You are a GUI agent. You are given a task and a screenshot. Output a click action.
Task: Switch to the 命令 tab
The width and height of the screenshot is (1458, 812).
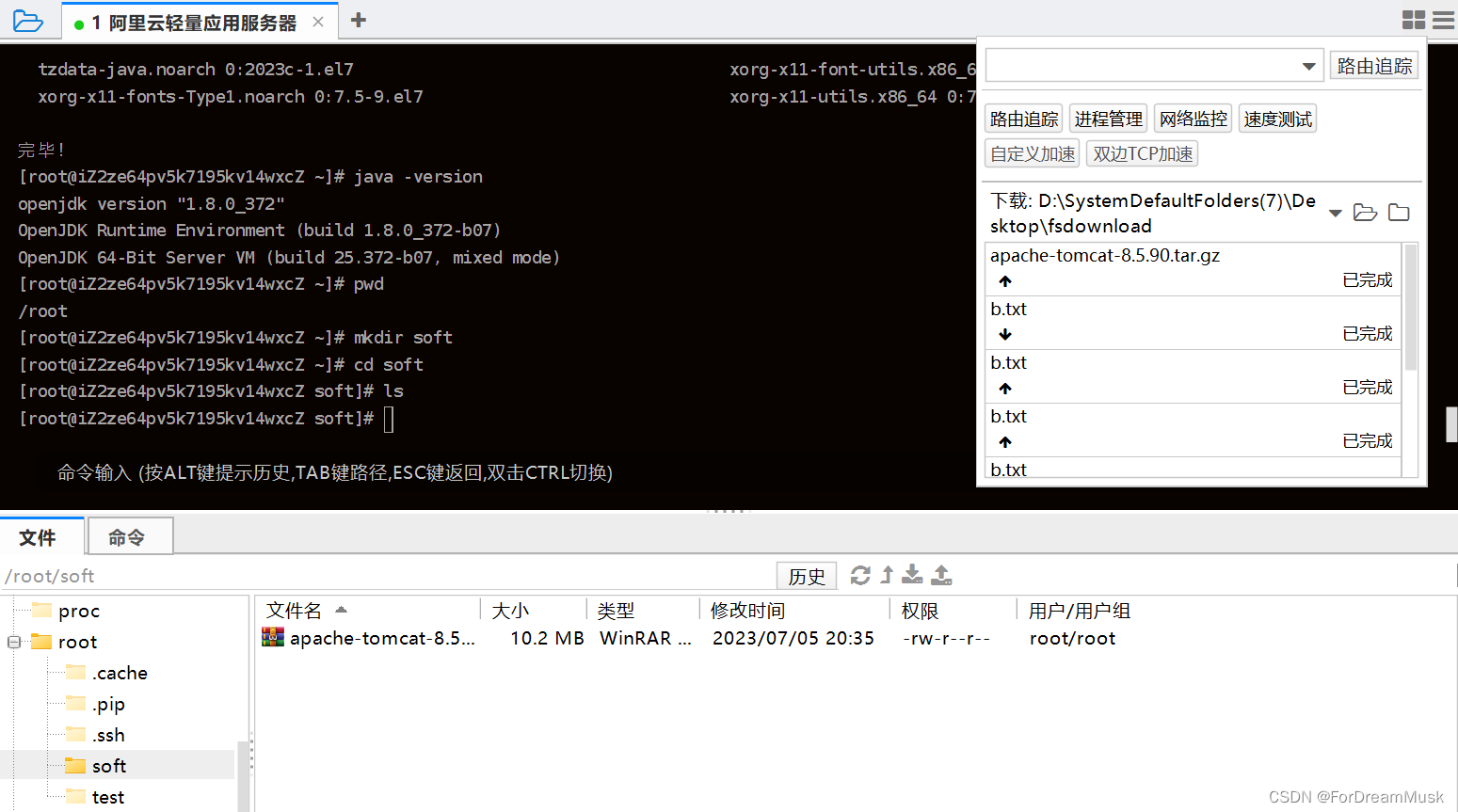point(129,536)
